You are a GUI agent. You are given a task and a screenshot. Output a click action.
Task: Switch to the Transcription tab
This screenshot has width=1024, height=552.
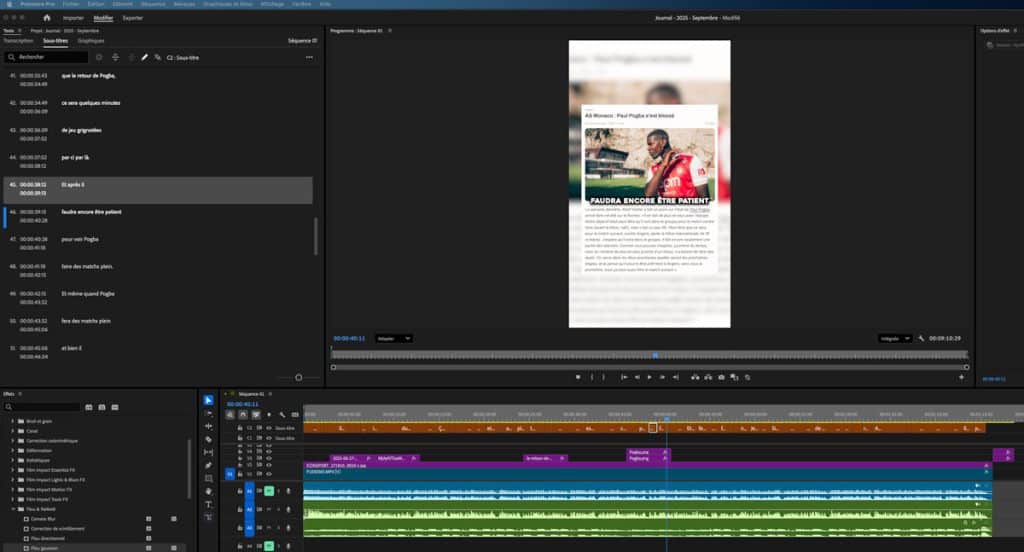tap(18, 41)
